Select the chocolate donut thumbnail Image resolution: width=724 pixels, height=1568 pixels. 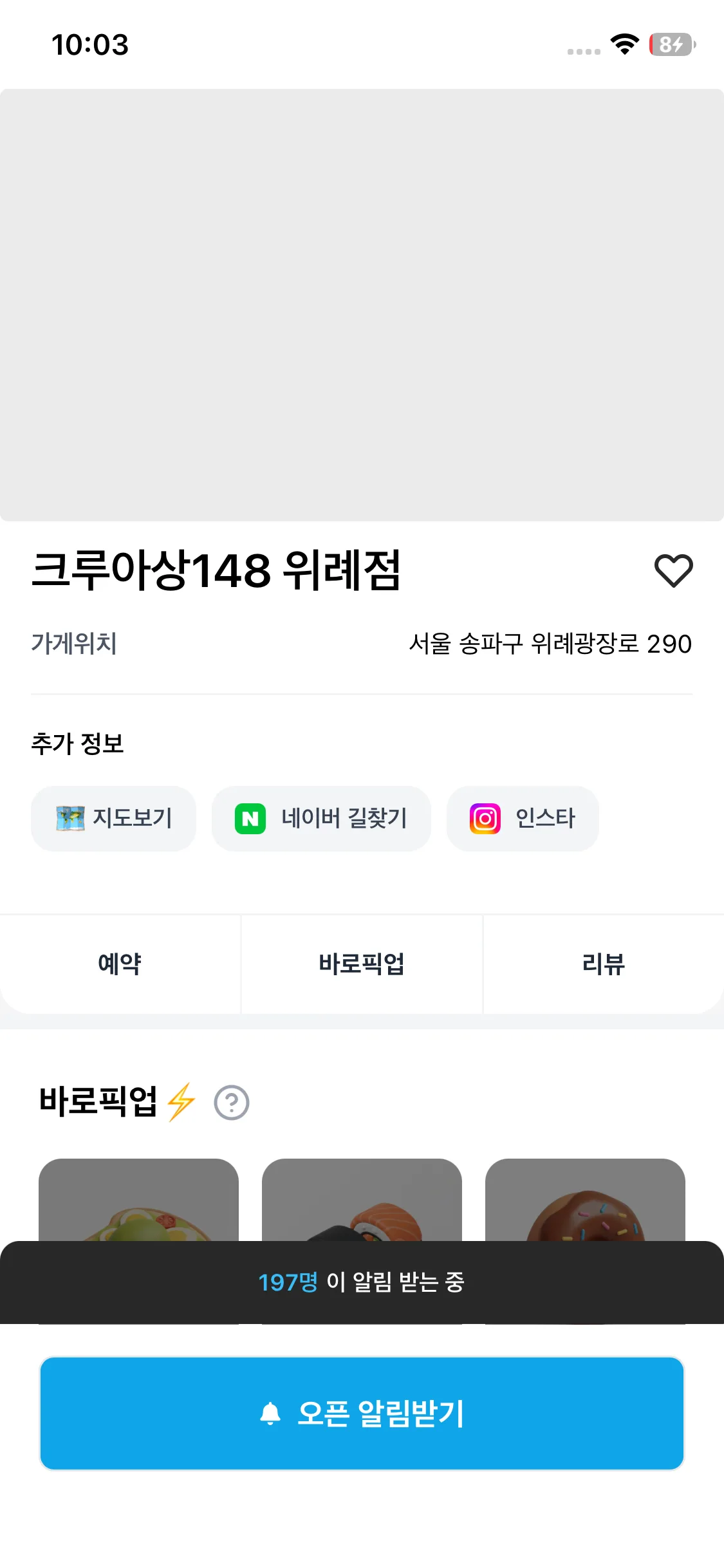(585, 1200)
